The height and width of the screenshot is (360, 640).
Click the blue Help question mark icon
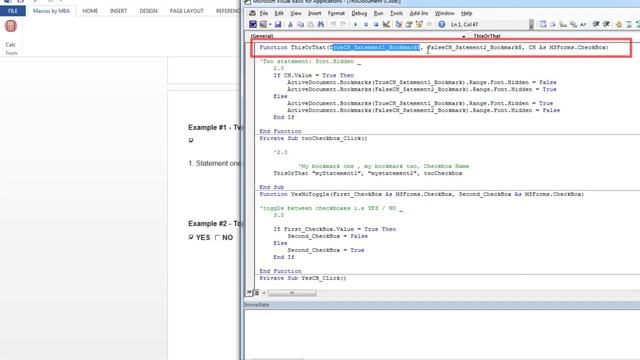pyautogui.click(x=442, y=24)
